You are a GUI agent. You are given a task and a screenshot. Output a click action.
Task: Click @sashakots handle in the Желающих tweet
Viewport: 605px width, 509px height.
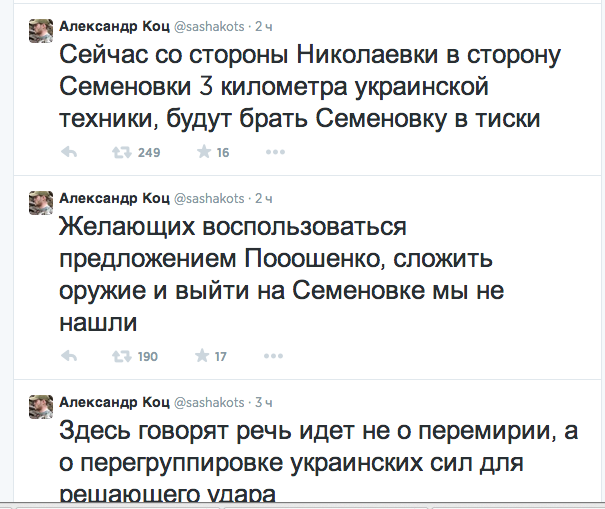(212, 196)
